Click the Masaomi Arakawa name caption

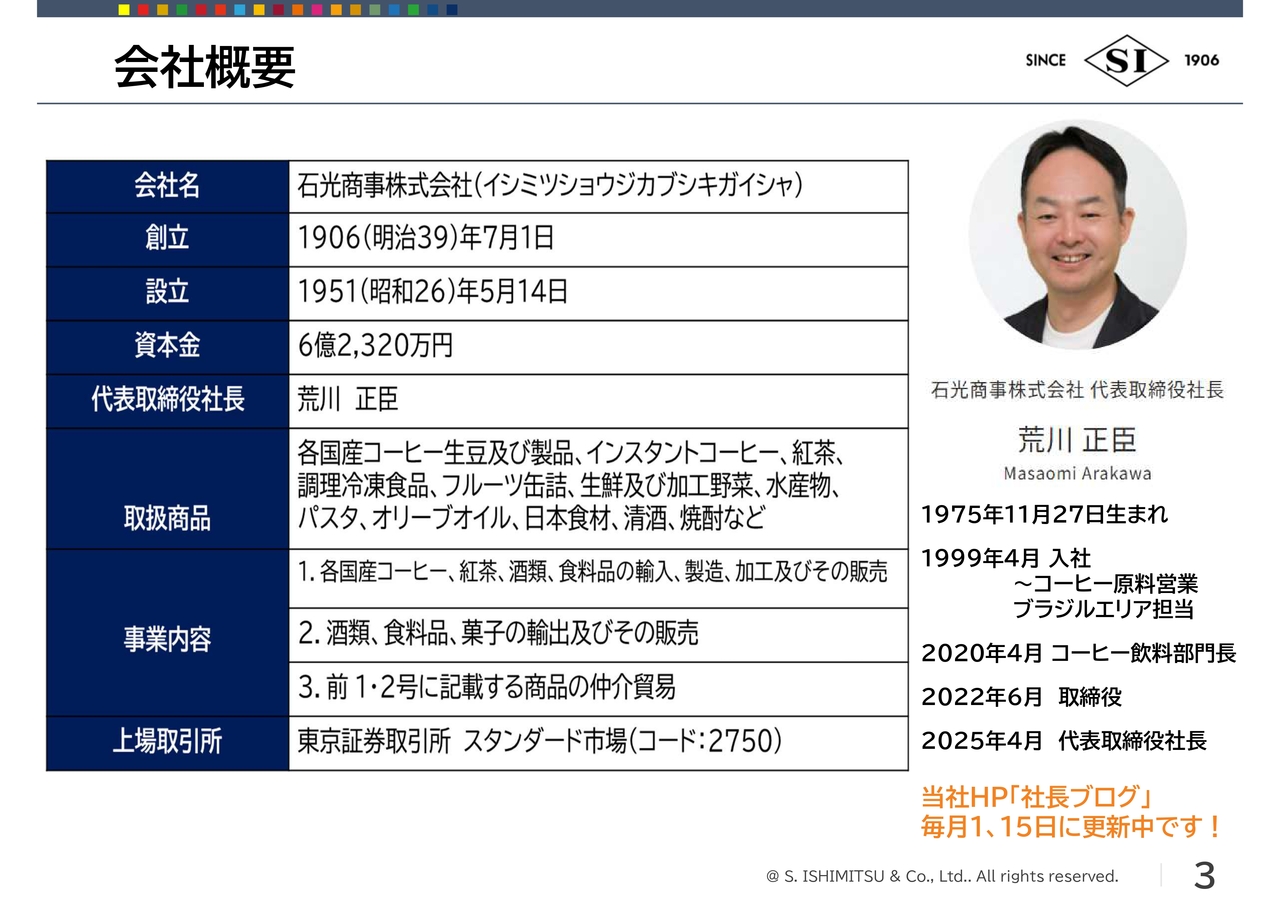1077,474
